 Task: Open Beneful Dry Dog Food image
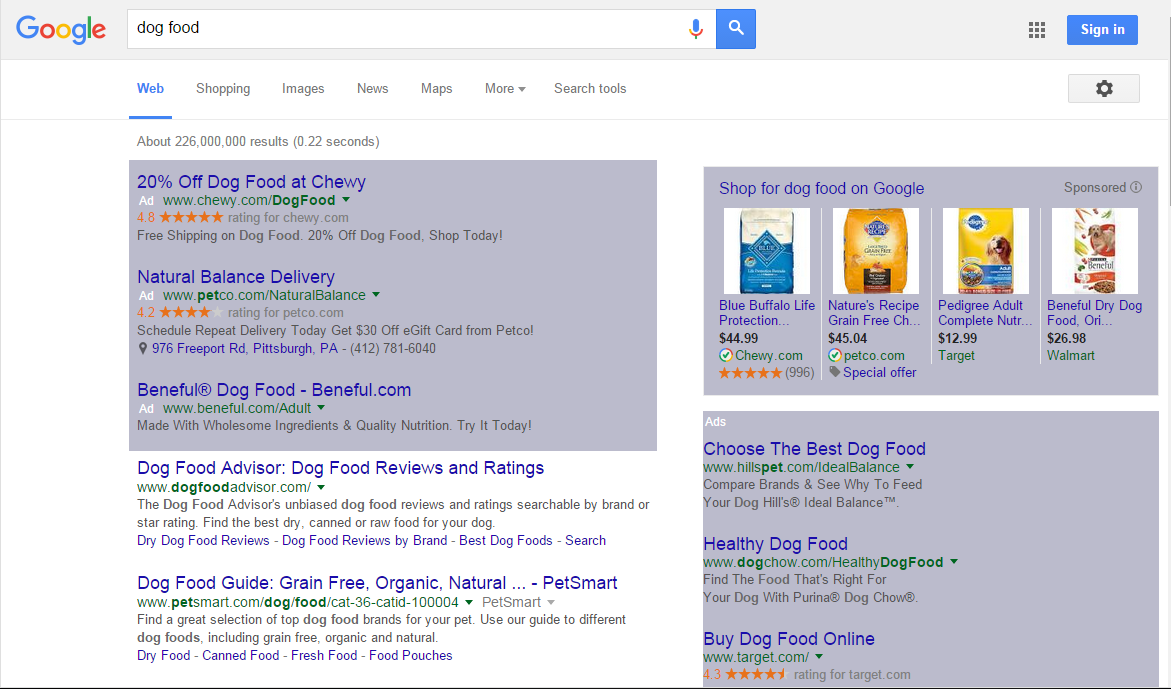pos(1095,251)
